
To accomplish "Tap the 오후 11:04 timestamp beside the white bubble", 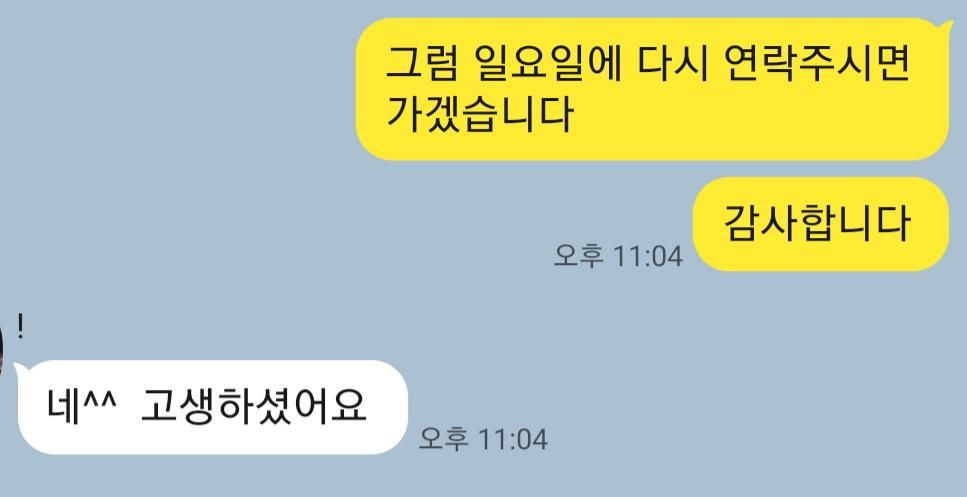I will click(483, 439).
